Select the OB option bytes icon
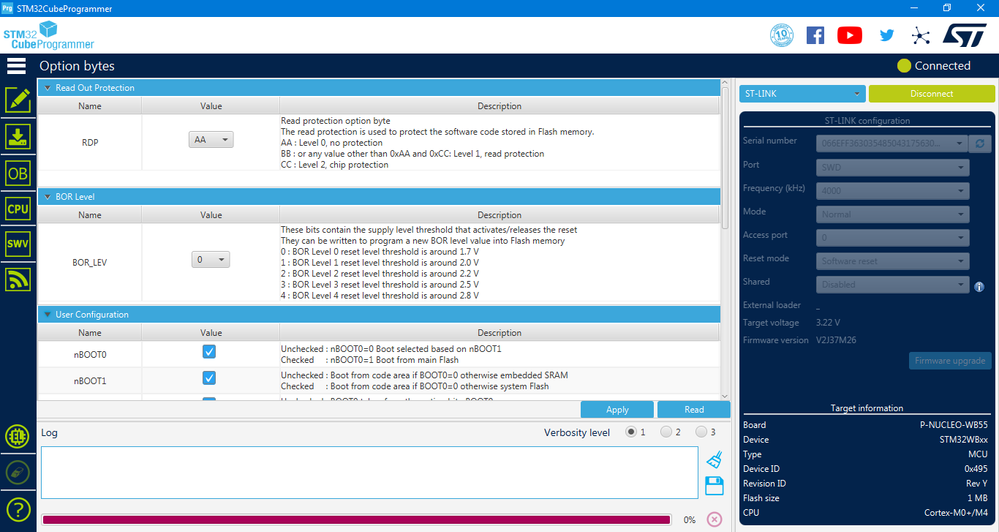The image size is (999, 532). pos(18,173)
